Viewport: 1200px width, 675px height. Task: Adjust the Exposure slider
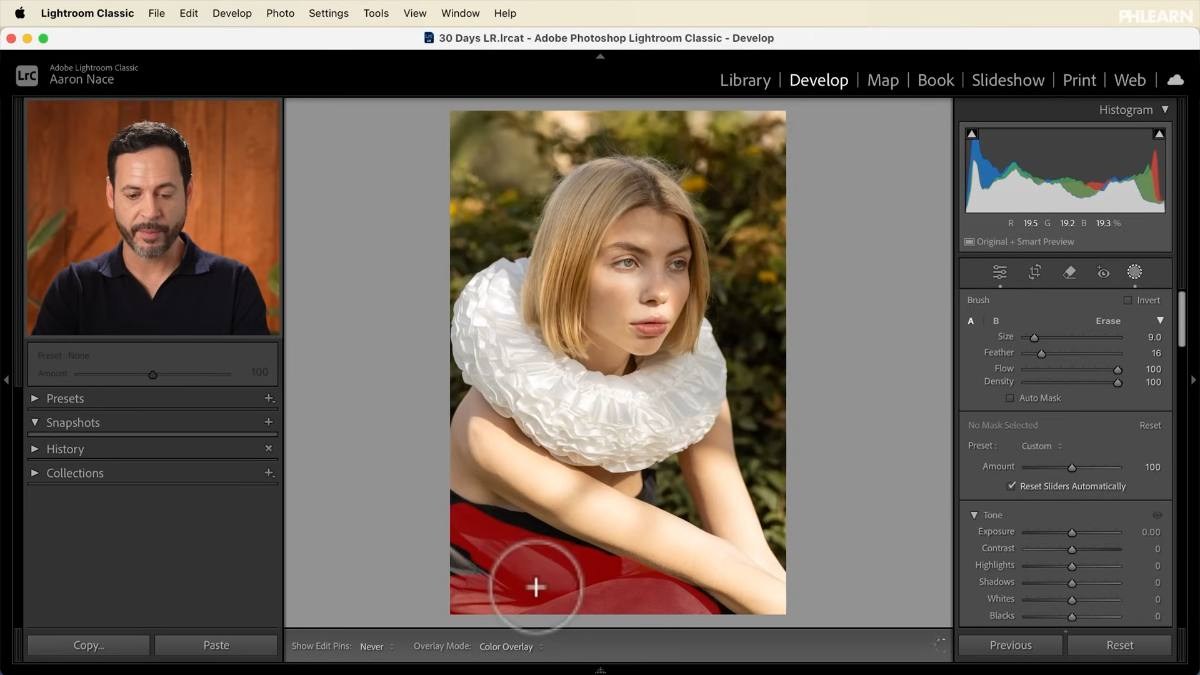(1071, 532)
